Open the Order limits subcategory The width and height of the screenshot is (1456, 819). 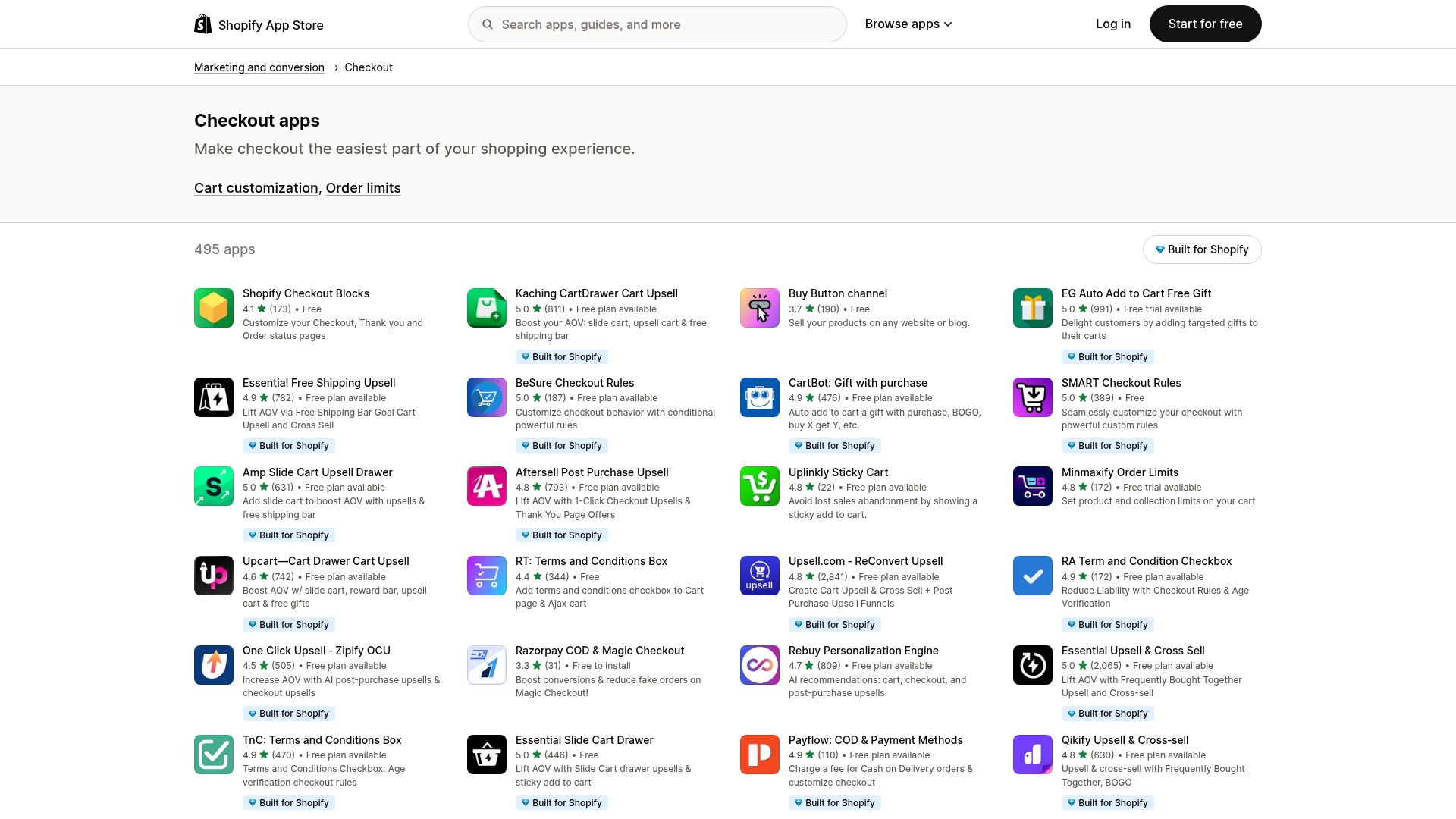coord(363,188)
